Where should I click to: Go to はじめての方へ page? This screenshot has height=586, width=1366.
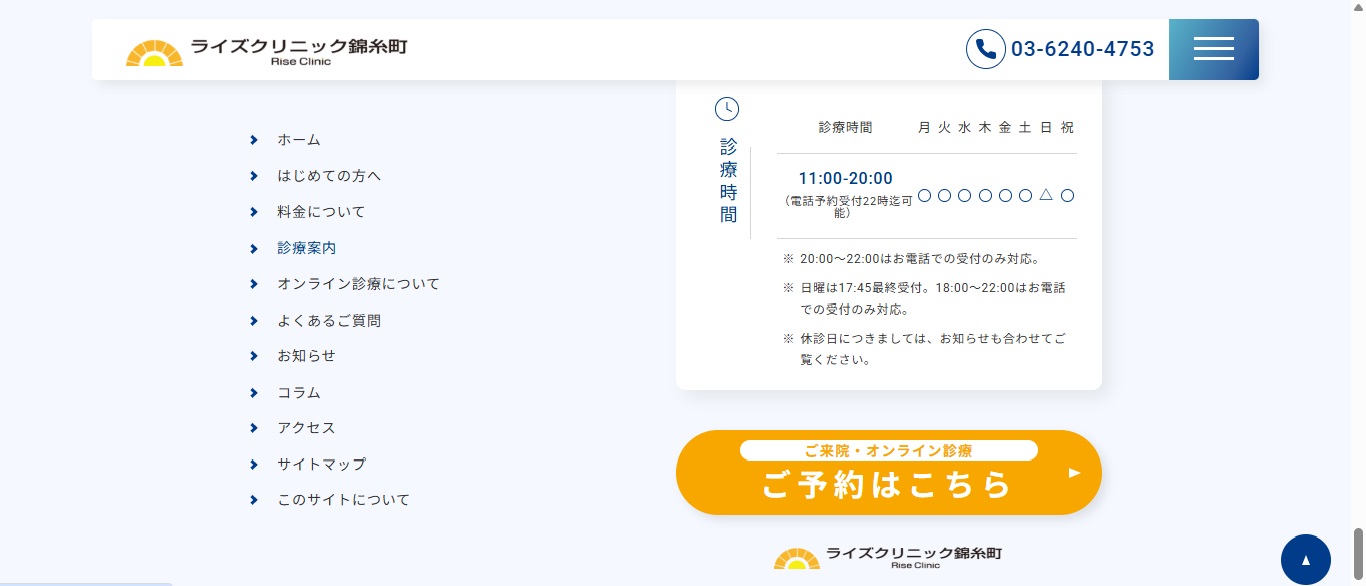point(329,176)
